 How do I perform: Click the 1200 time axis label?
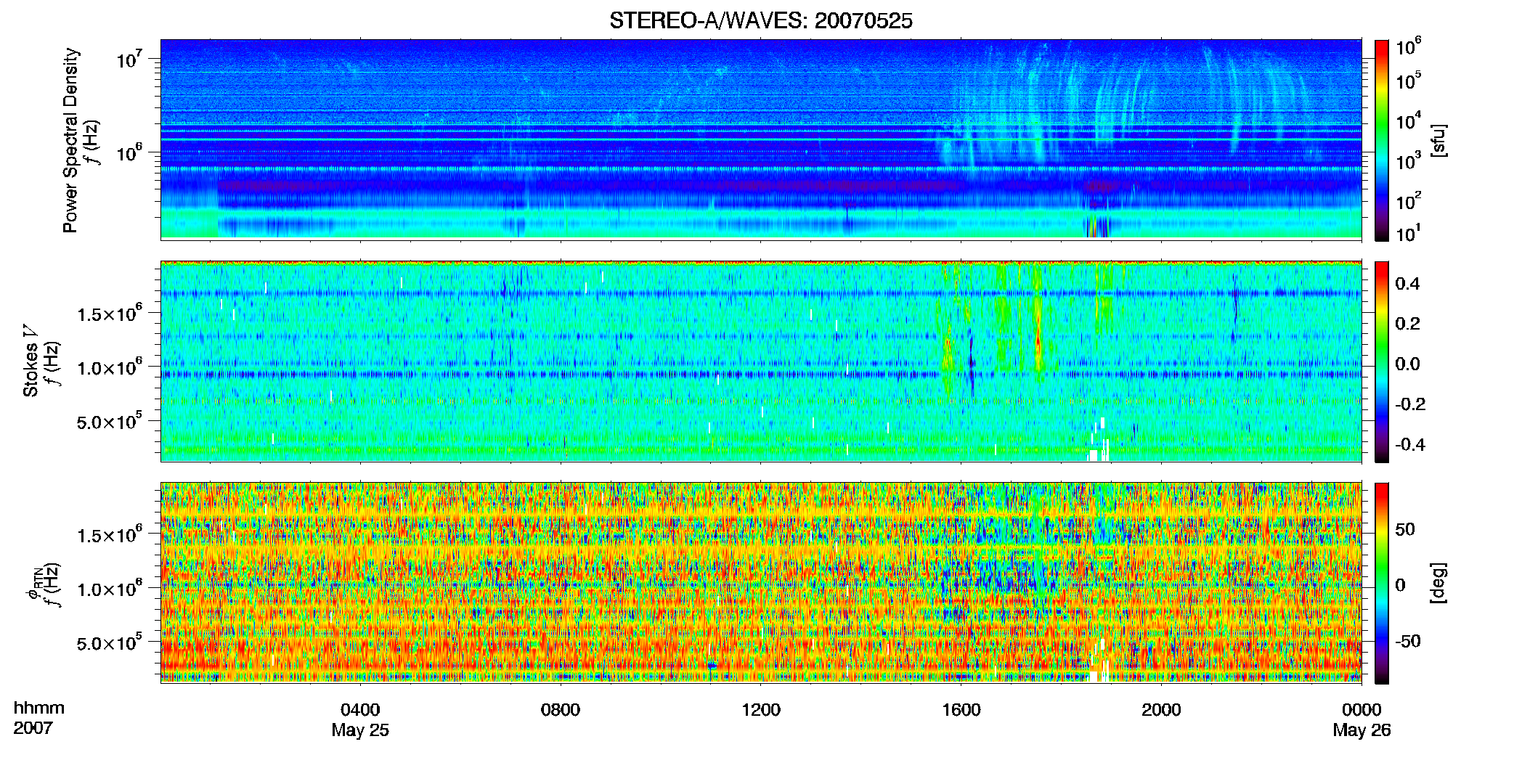(x=761, y=710)
